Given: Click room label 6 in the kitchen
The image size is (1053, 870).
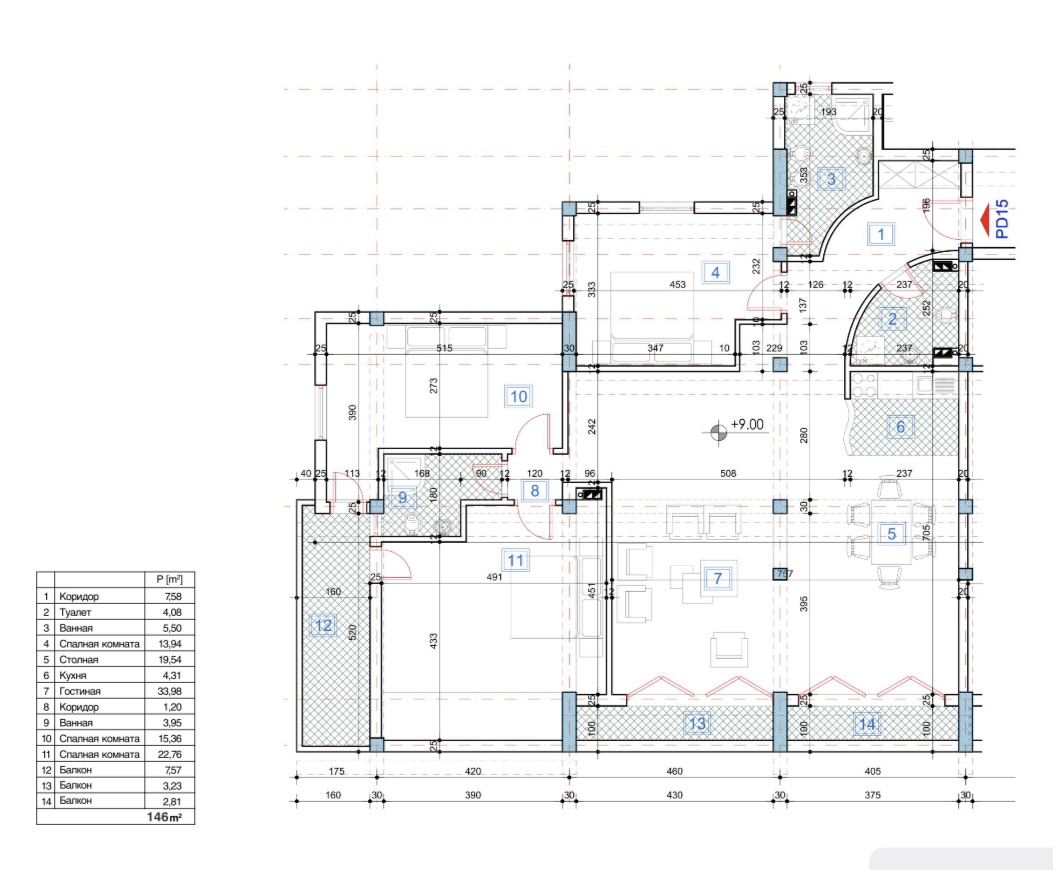Looking at the screenshot, I should coord(900,427).
